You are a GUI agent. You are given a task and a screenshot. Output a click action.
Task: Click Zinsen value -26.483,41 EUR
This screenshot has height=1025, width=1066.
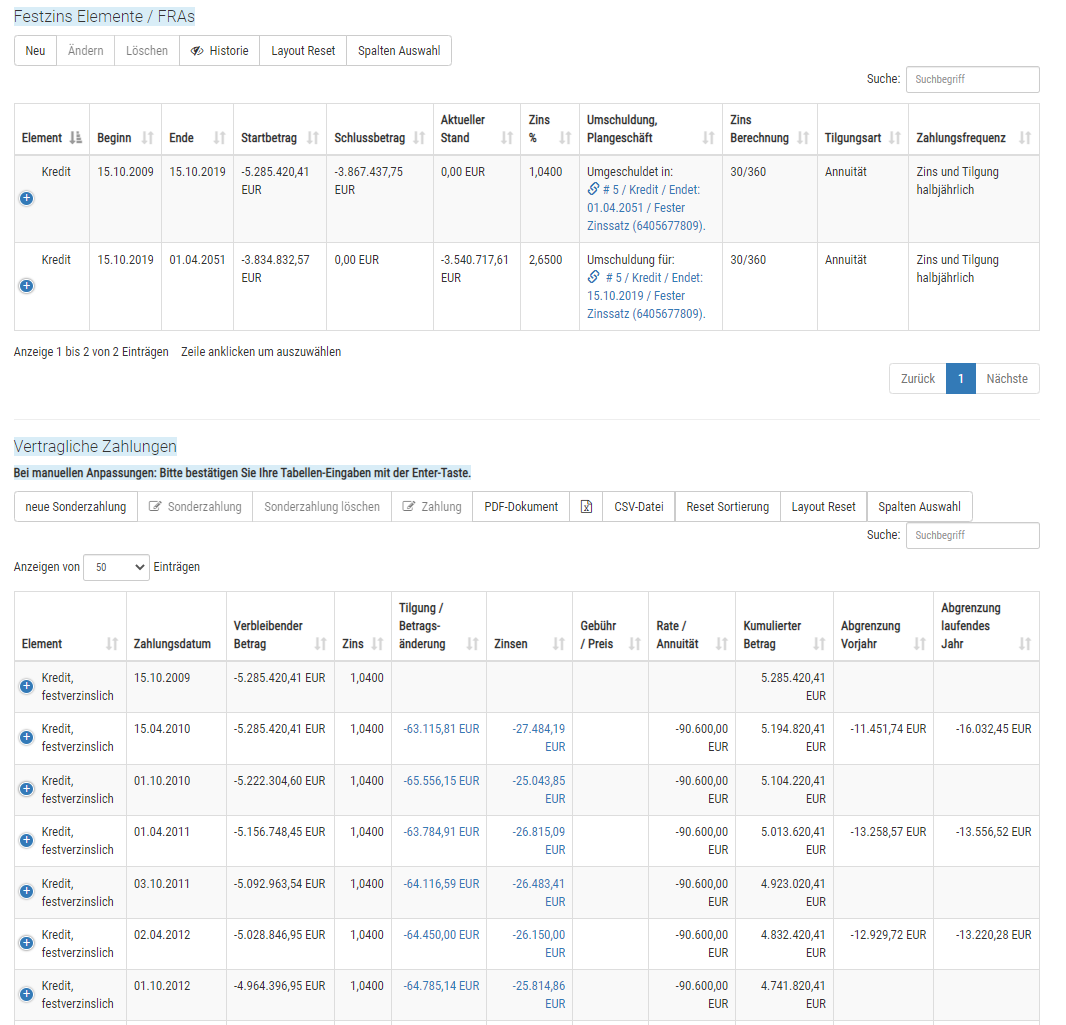(538, 892)
